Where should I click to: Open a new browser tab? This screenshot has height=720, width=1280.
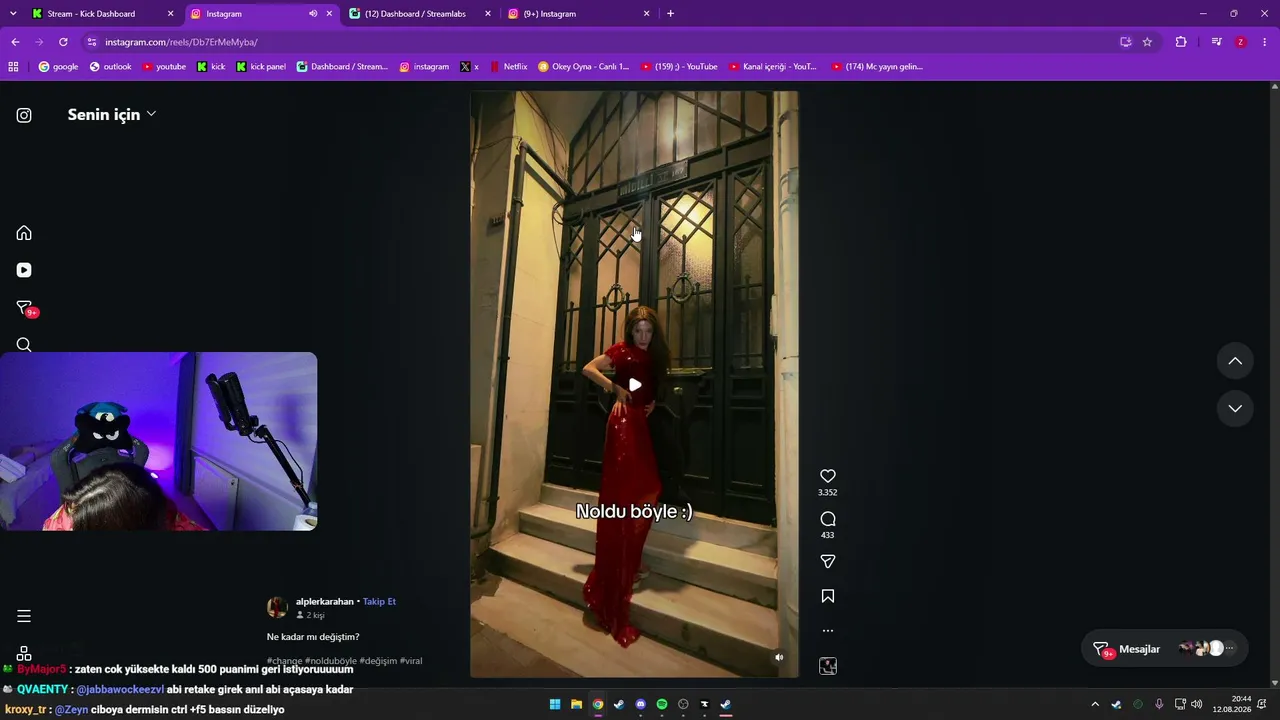(670, 14)
